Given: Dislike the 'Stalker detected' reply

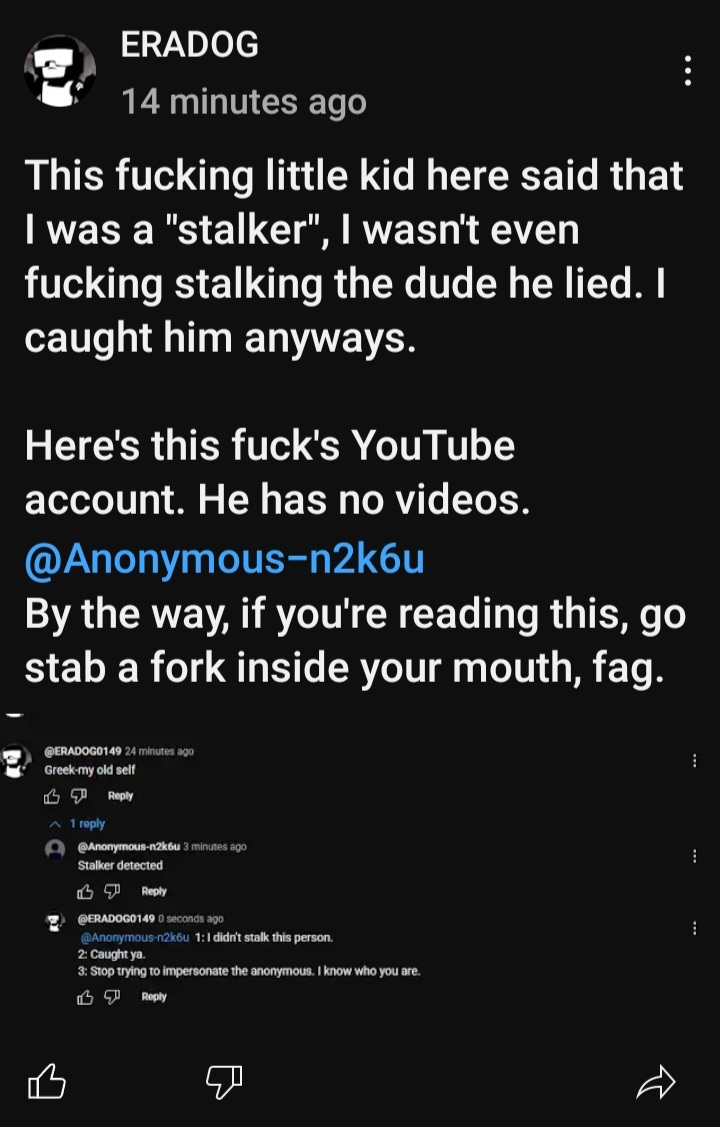Looking at the screenshot, I should click(113, 891).
